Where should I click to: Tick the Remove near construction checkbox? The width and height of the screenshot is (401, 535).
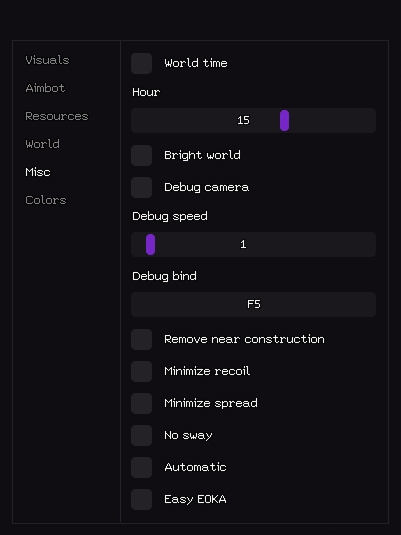click(x=142, y=339)
